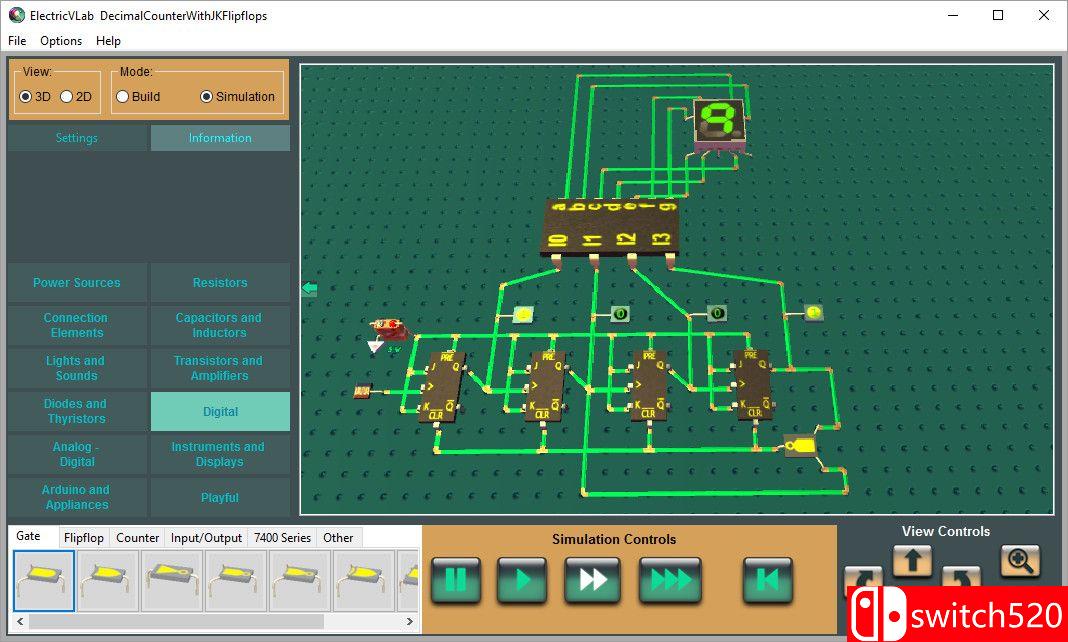This screenshot has width=1068, height=642.
Task: Reset simulation with the skip-to-start button
Action: [x=767, y=580]
